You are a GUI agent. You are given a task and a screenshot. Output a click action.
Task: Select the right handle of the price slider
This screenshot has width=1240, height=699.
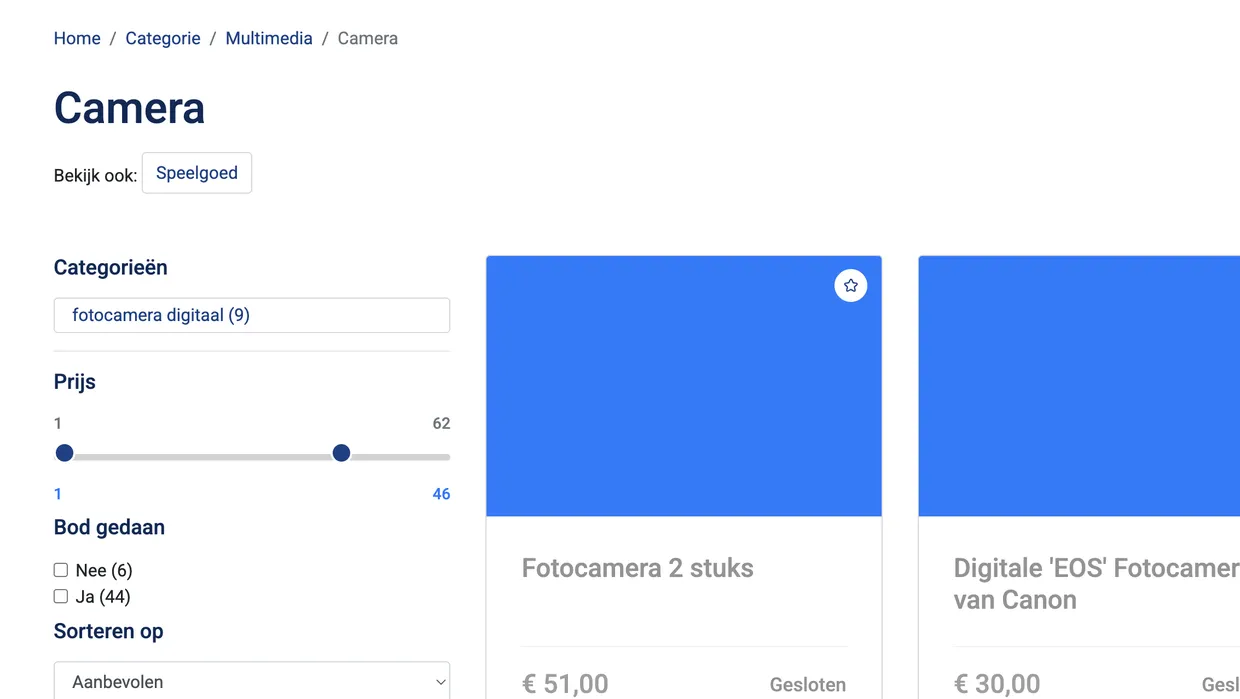tap(341, 453)
